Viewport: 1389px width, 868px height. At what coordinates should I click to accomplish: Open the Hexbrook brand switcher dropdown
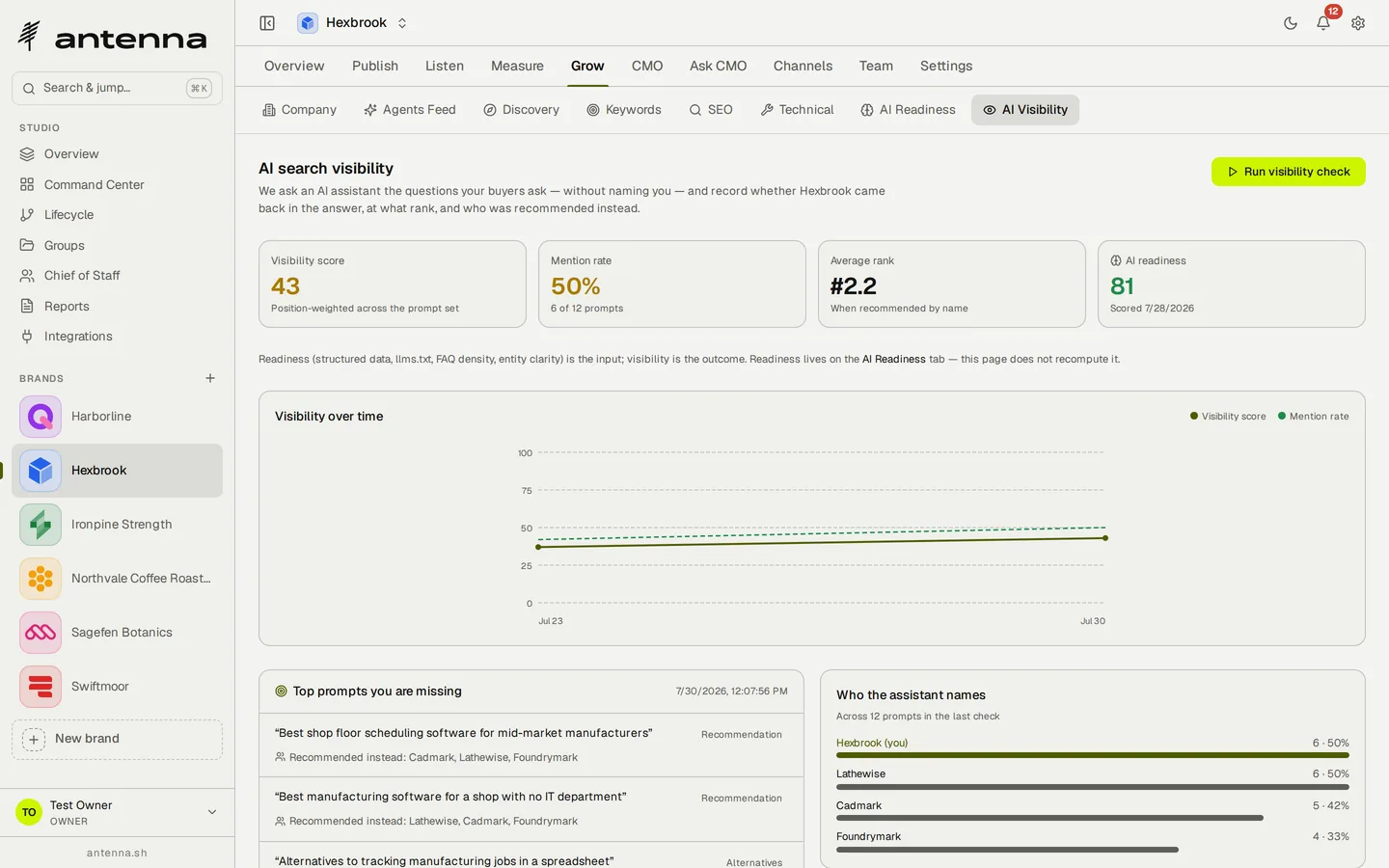[x=353, y=23]
